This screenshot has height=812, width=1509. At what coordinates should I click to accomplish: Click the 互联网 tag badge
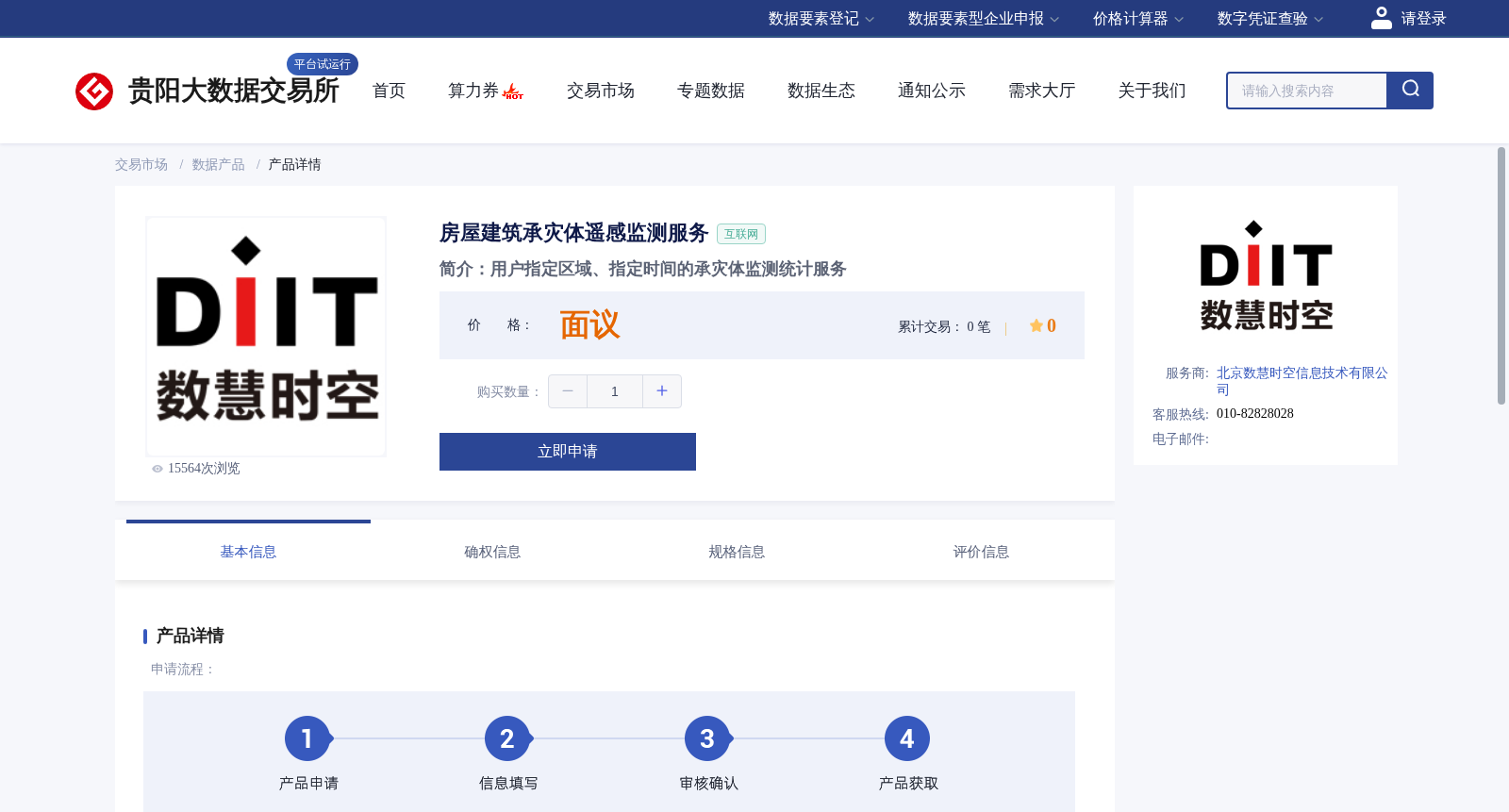(x=741, y=234)
